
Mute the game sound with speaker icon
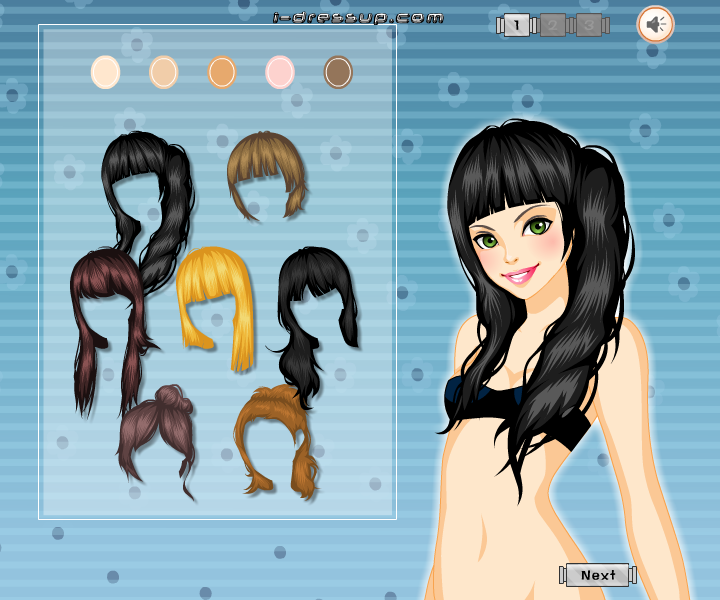pyautogui.click(x=655, y=24)
